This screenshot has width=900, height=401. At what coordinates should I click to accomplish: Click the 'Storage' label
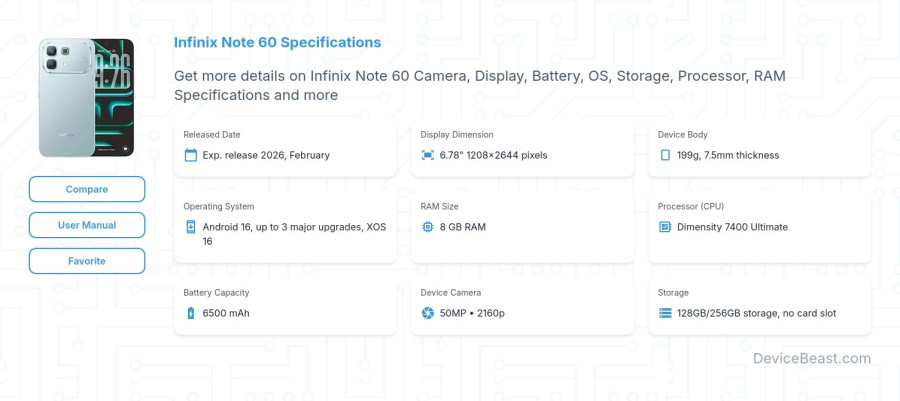click(673, 293)
